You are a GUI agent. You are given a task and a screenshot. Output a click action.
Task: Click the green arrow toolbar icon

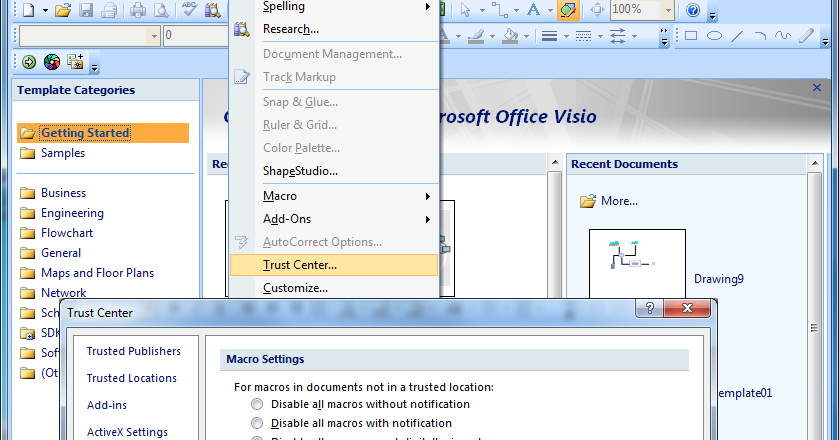tap(29, 62)
